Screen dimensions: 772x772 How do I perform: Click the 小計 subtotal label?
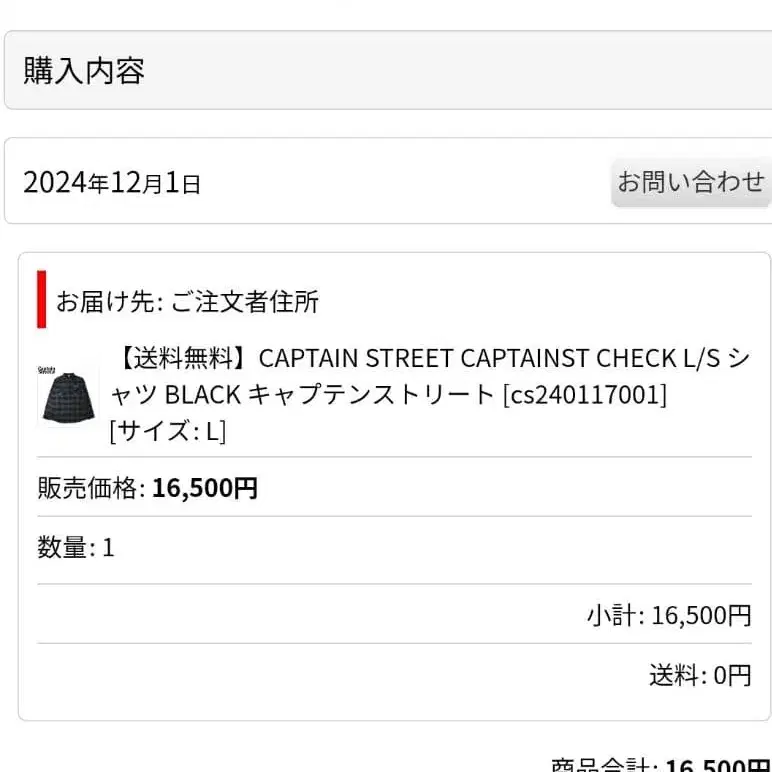tap(614, 615)
